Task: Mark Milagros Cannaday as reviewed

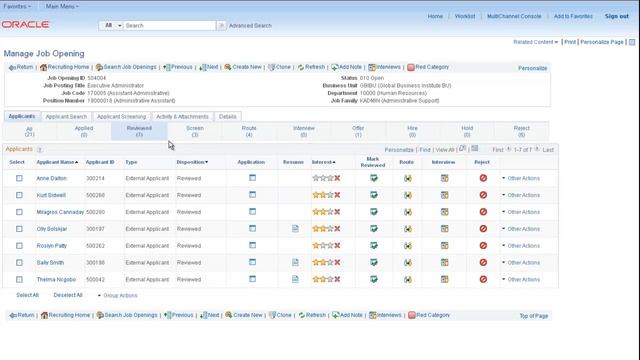Action: (x=373, y=212)
